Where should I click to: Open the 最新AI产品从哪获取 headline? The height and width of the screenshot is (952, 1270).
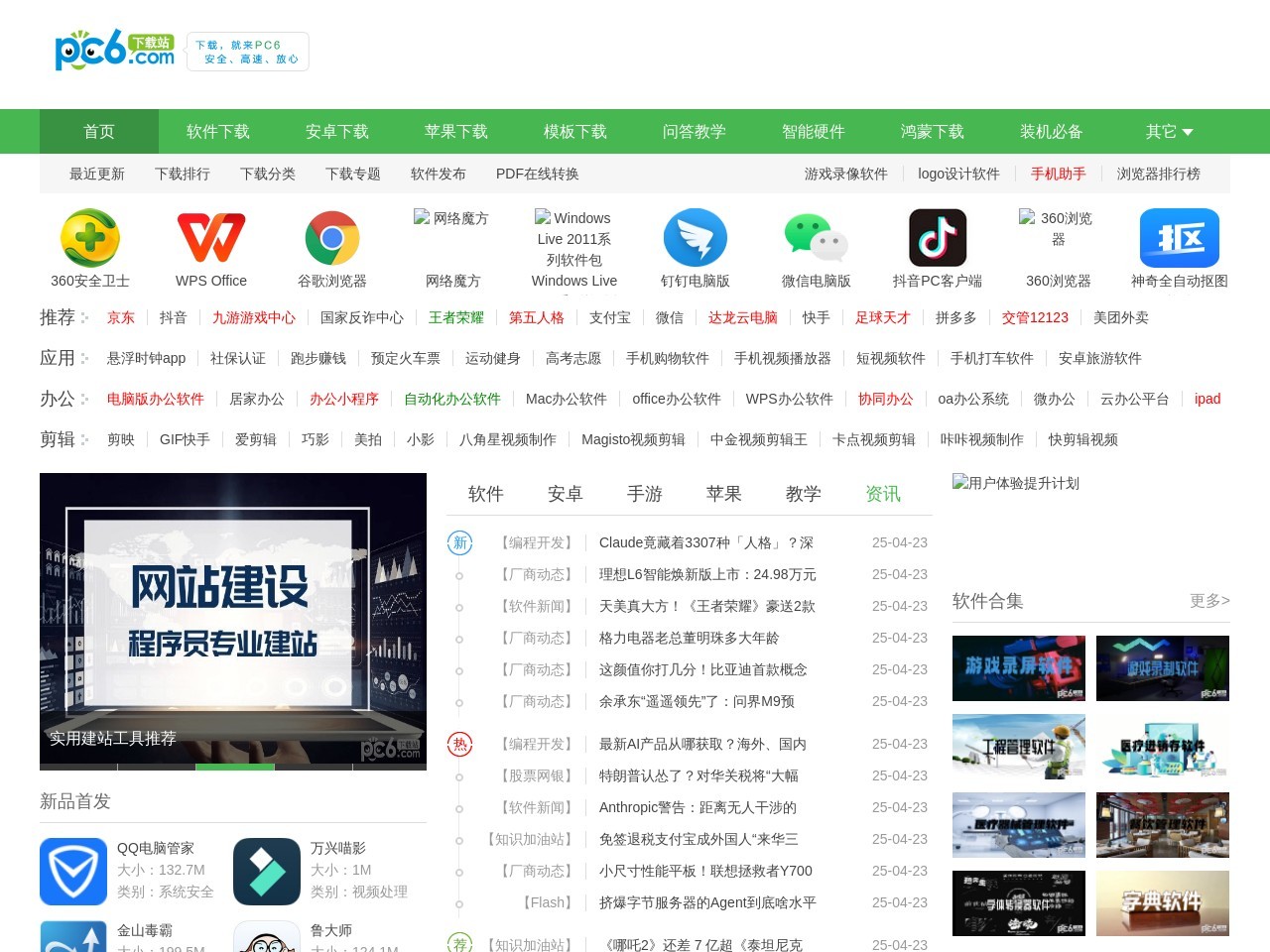[x=702, y=744]
